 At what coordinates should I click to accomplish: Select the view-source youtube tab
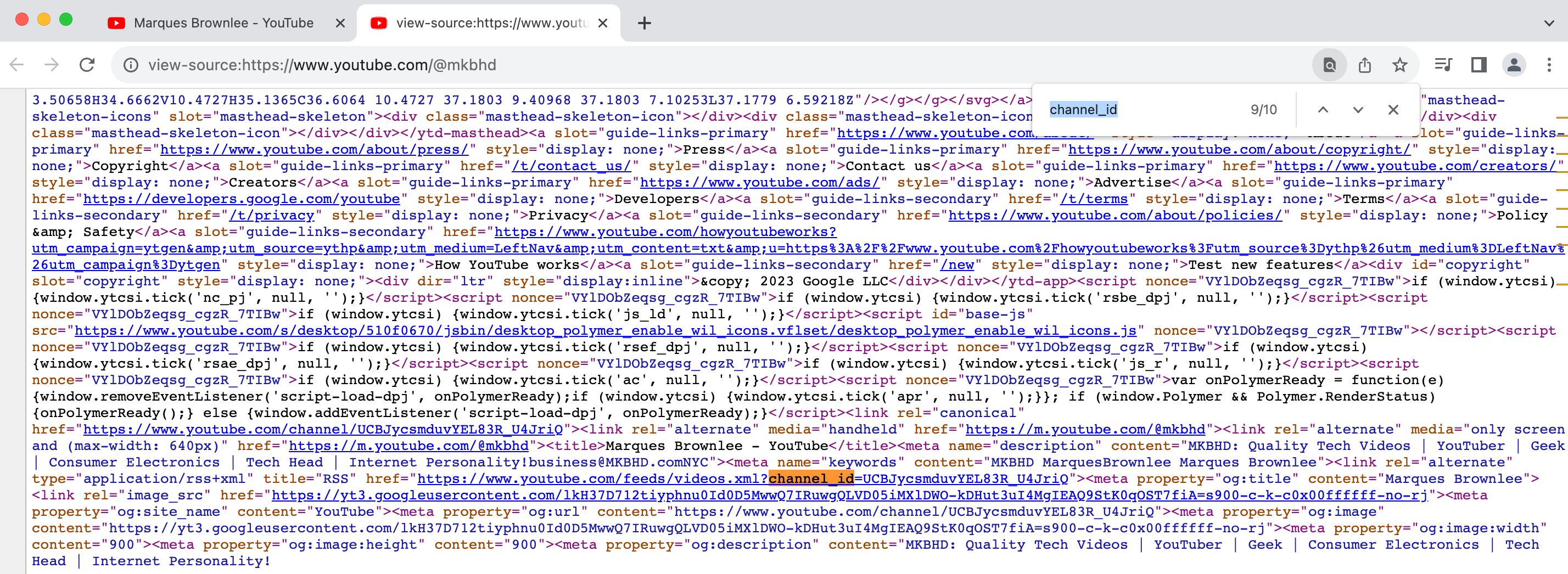[489, 23]
